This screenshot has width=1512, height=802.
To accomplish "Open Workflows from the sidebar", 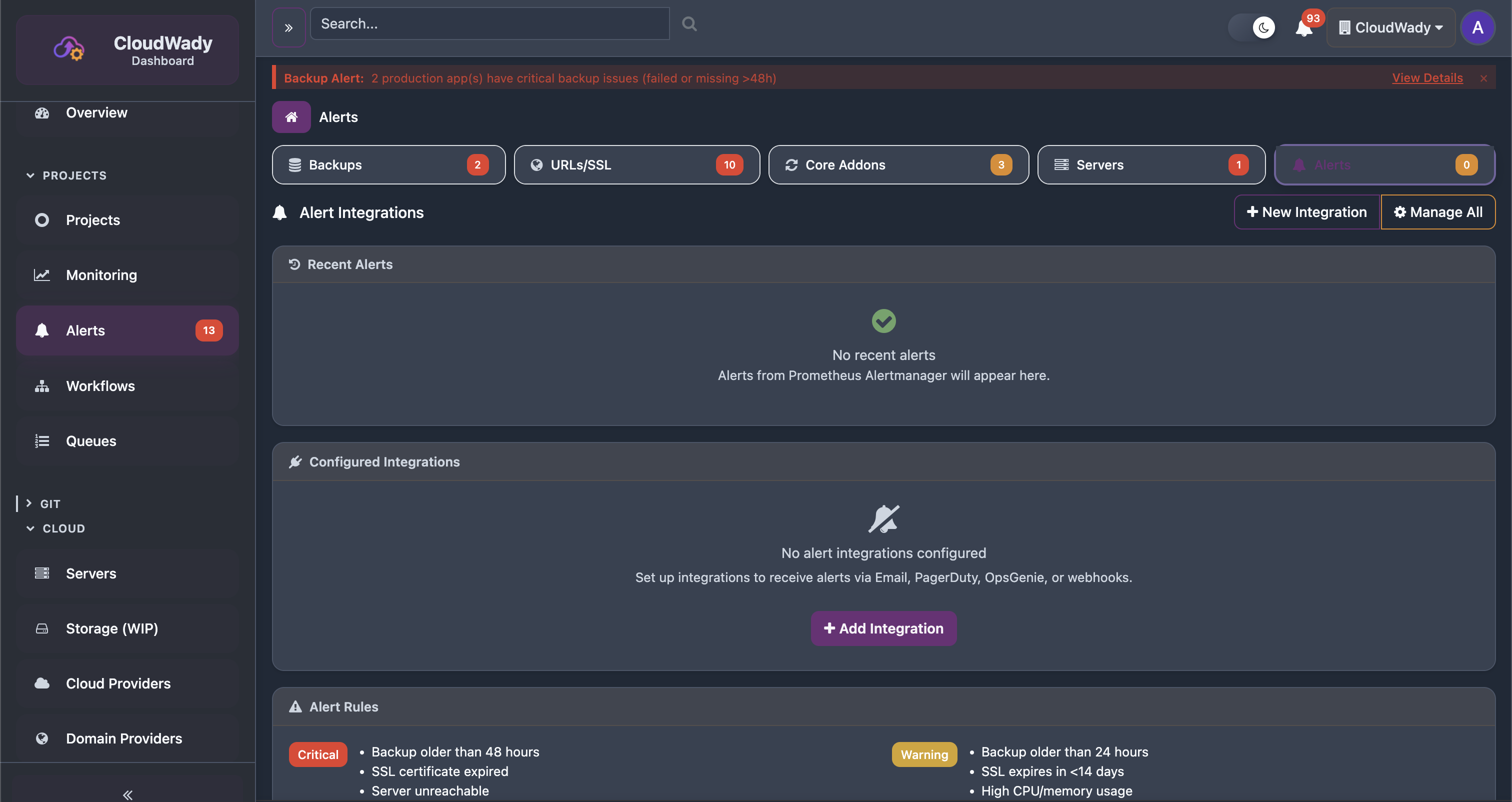I will point(100,385).
